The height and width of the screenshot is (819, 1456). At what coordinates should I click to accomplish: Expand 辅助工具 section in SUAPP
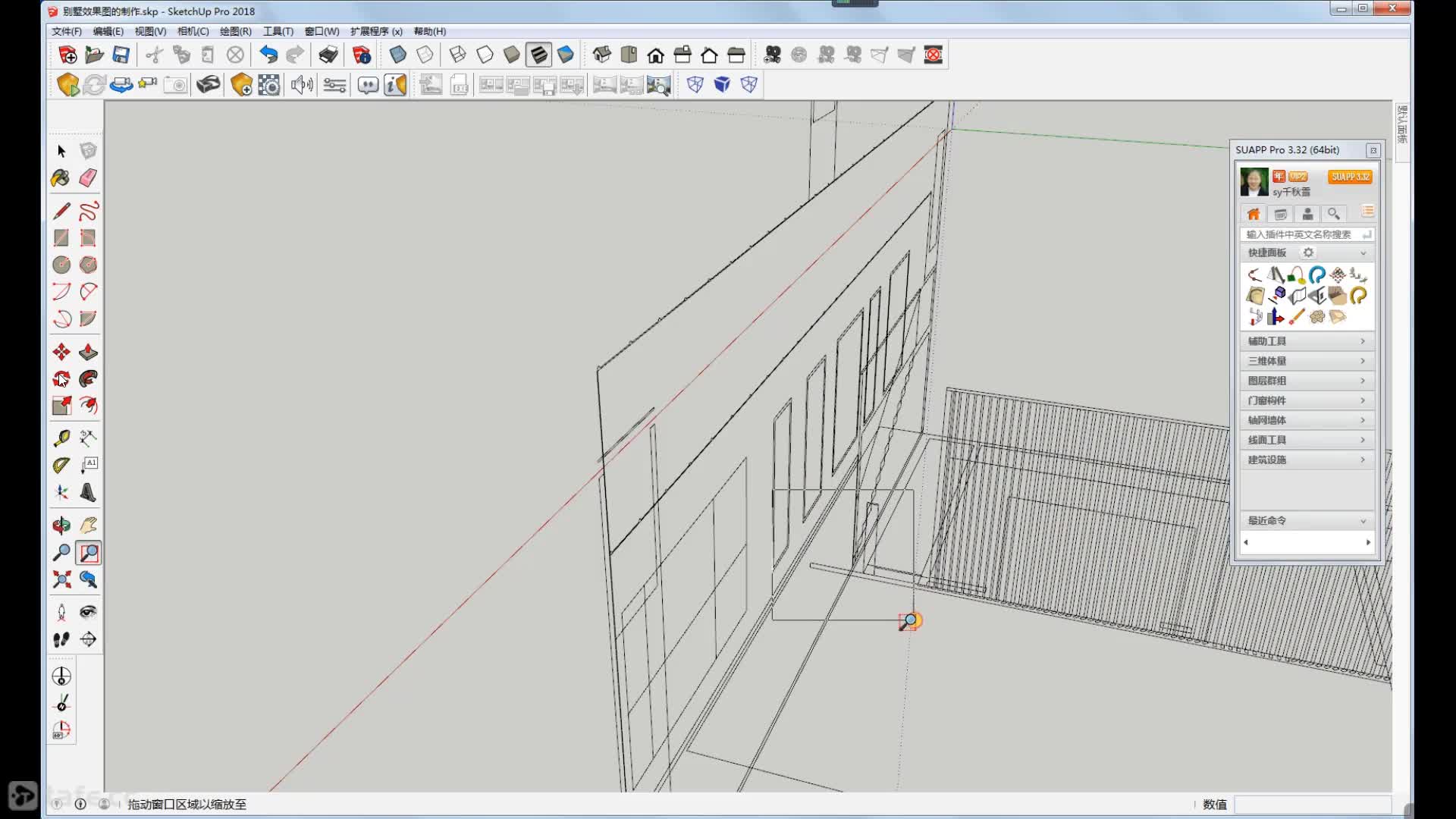1307,341
